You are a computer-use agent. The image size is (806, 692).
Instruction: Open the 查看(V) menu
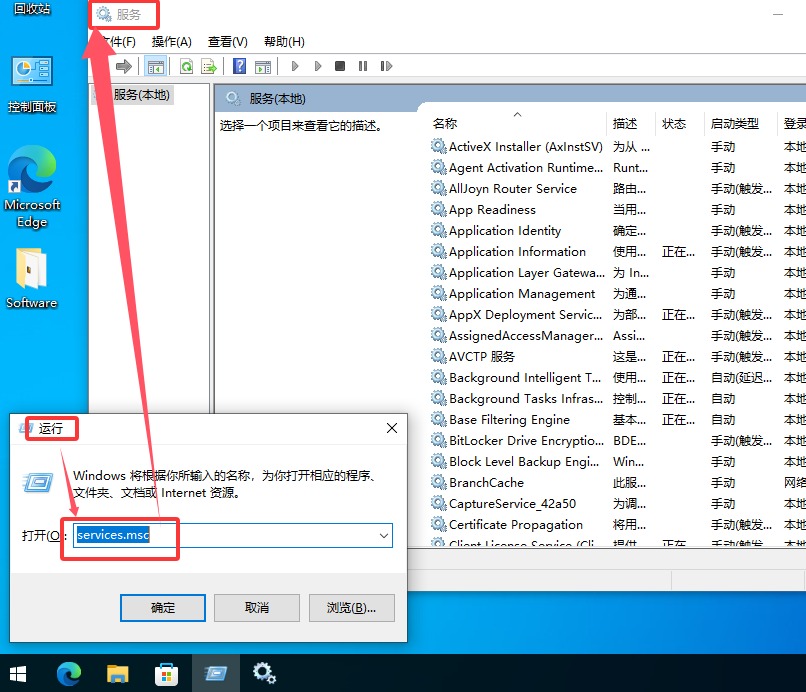(227, 41)
